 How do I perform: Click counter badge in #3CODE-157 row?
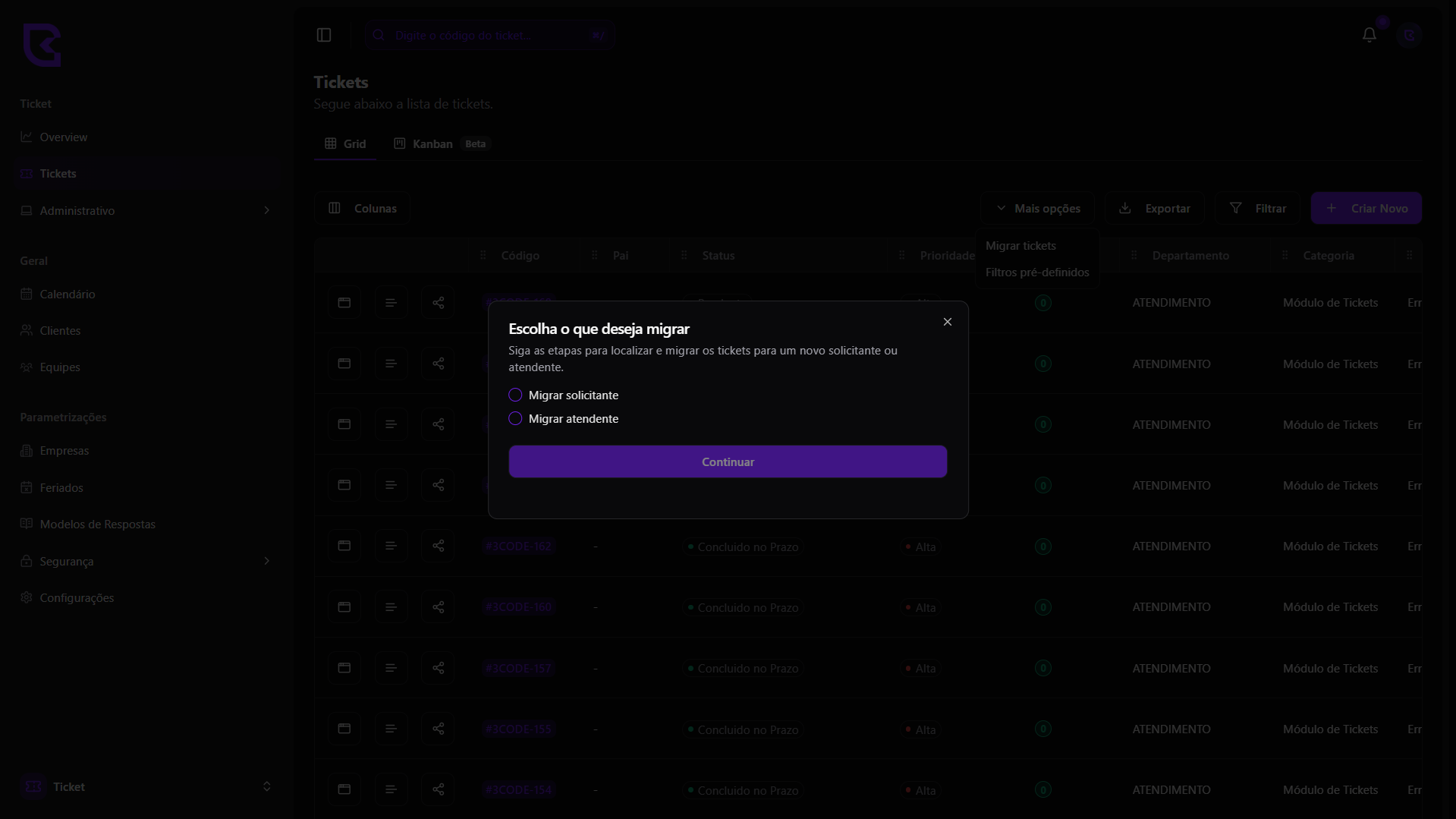pos(1042,668)
